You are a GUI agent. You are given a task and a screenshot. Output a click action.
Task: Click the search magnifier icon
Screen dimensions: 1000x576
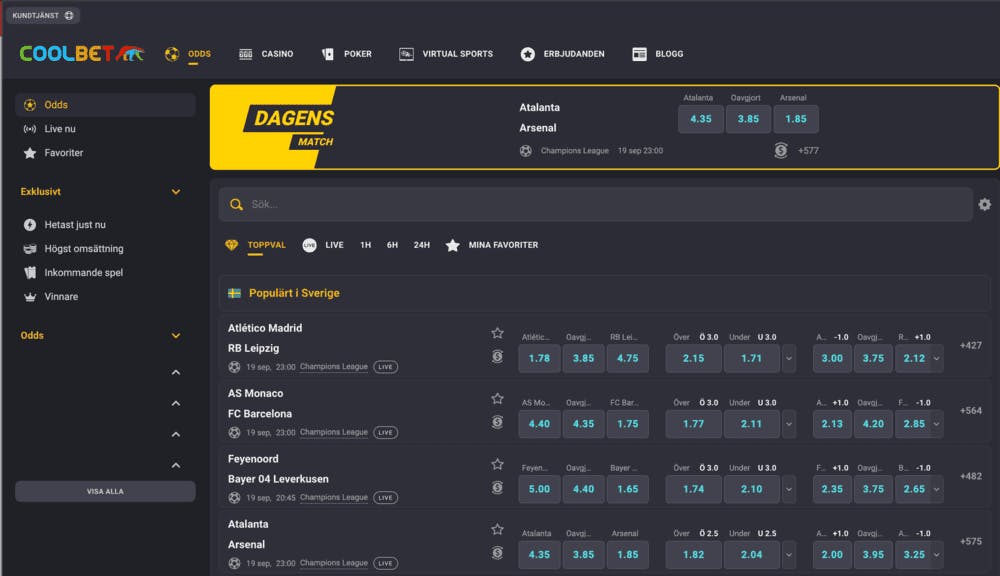click(x=236, y=204)
